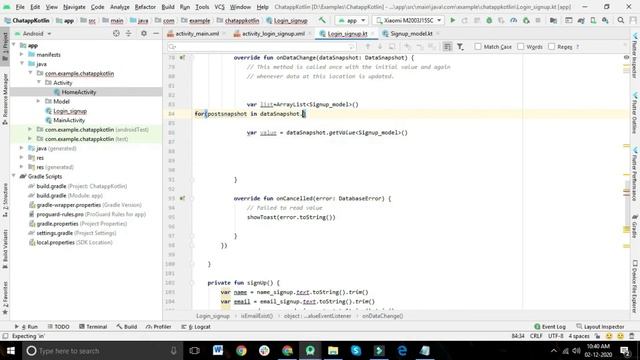Screen dimensions: 640x360
Task: Select HomeActivity in project tree
Action: point(78,92)
